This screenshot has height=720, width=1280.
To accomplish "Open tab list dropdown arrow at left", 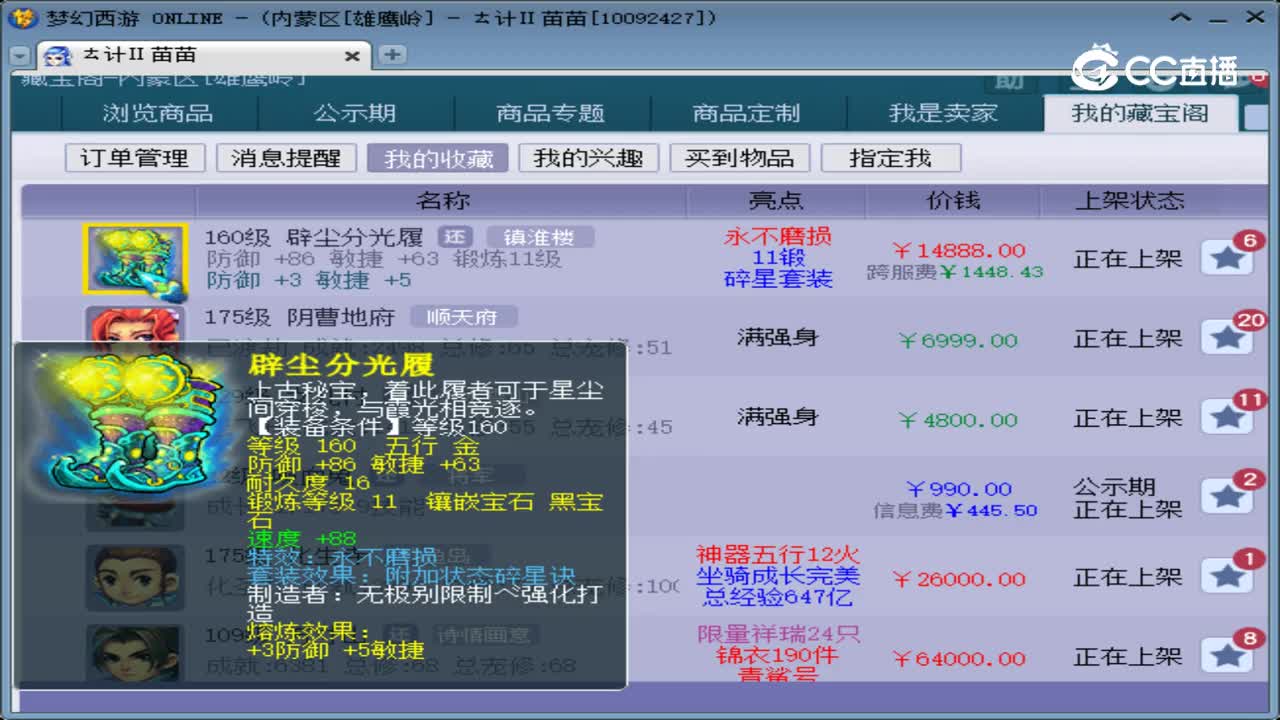I will (18, 56).
